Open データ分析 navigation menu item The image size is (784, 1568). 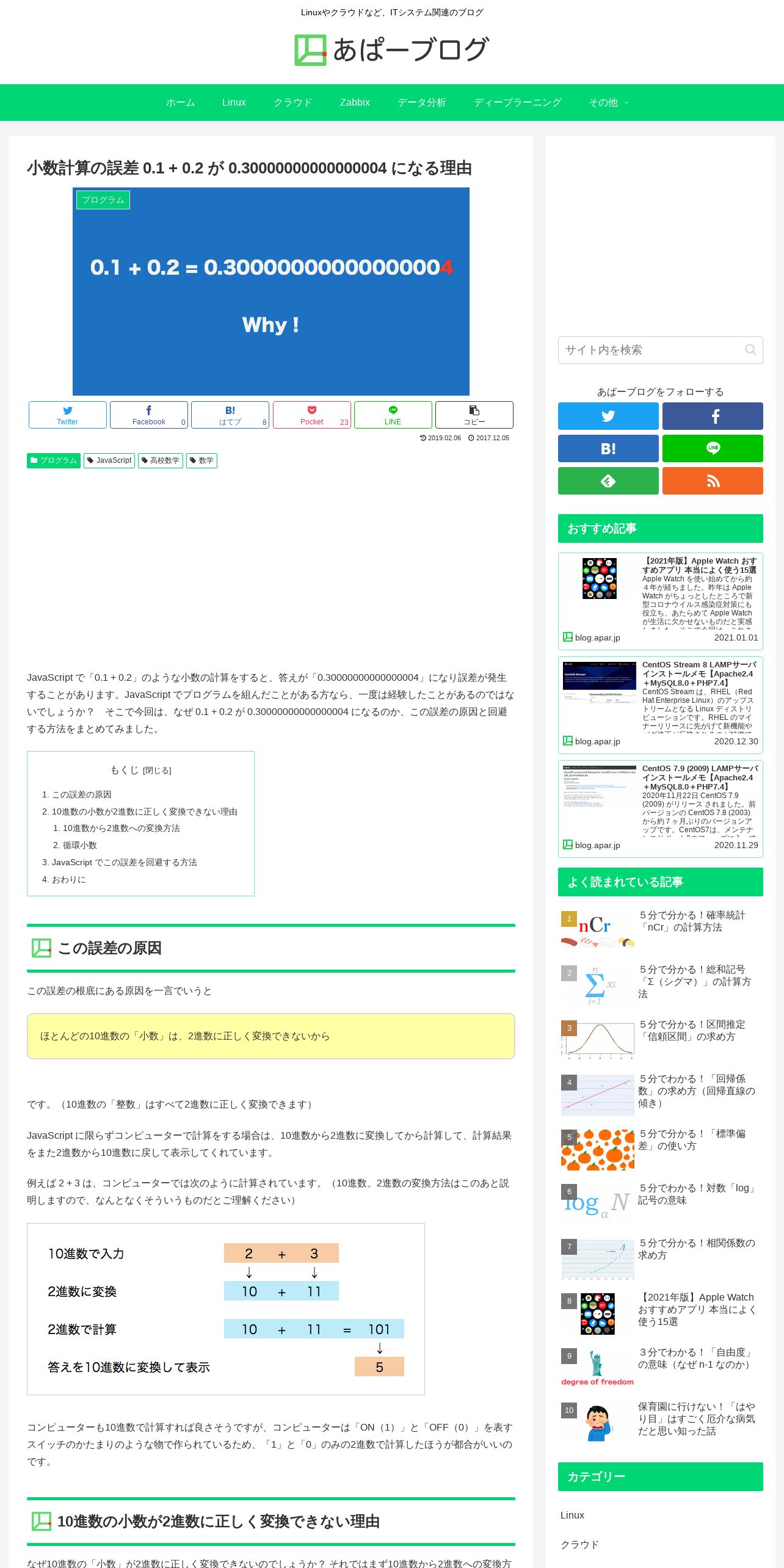(421, 103)
